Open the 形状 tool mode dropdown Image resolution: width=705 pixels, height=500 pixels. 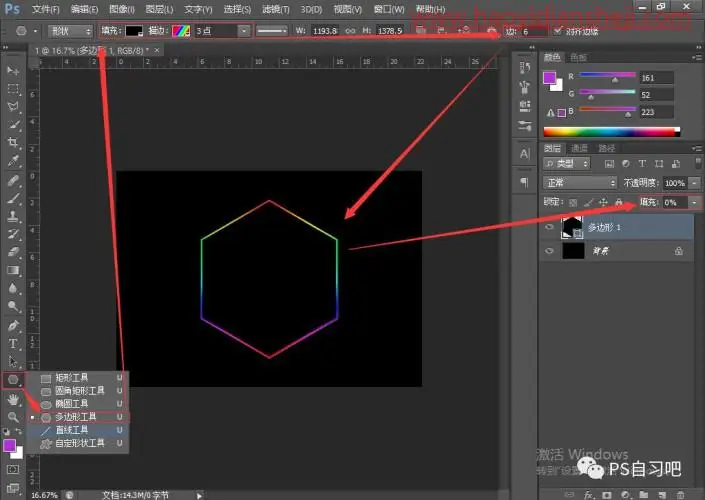[70, 31]
